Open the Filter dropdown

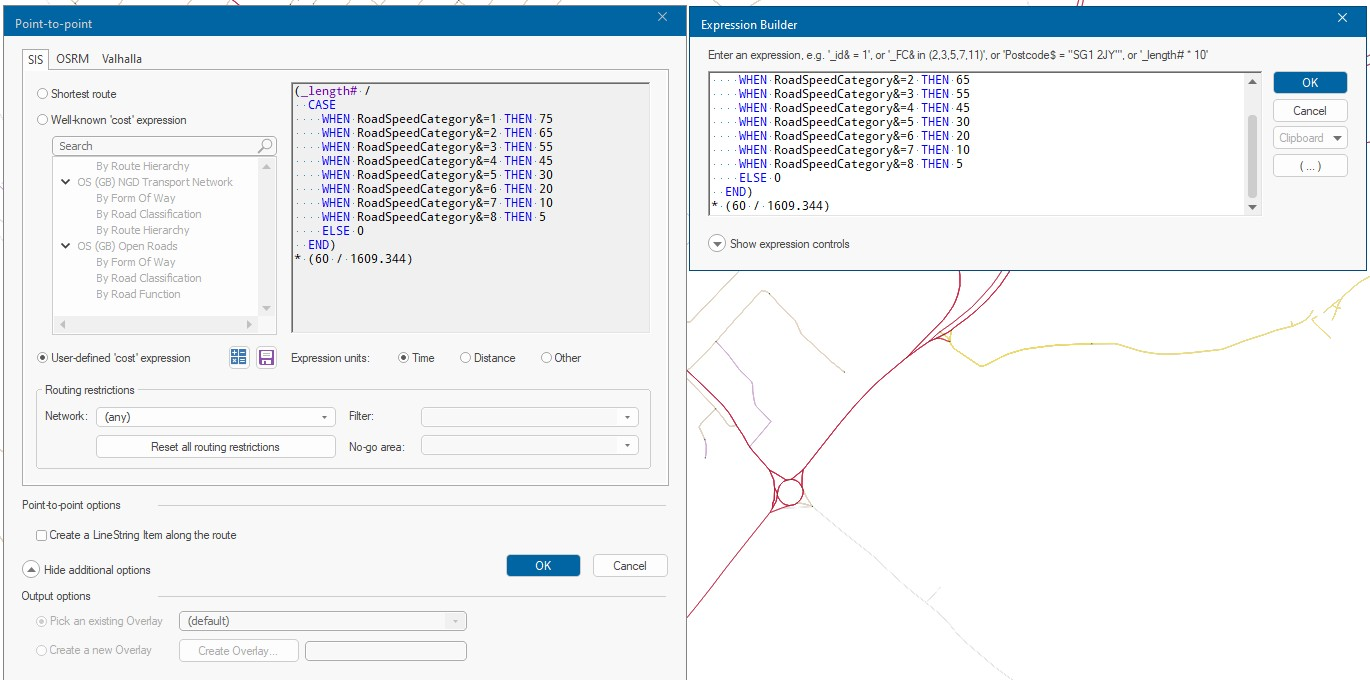tap(529, 417)
